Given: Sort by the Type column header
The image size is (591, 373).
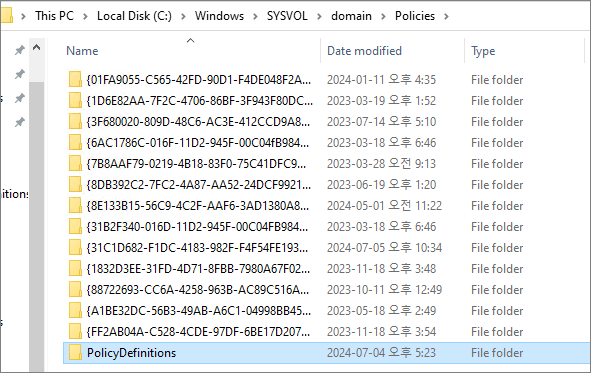Looking at the screenshot, I should 483,51.
